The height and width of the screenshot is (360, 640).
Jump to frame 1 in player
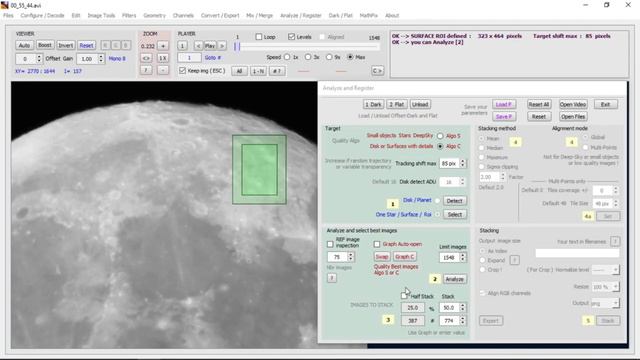click(x=182, y=46)
